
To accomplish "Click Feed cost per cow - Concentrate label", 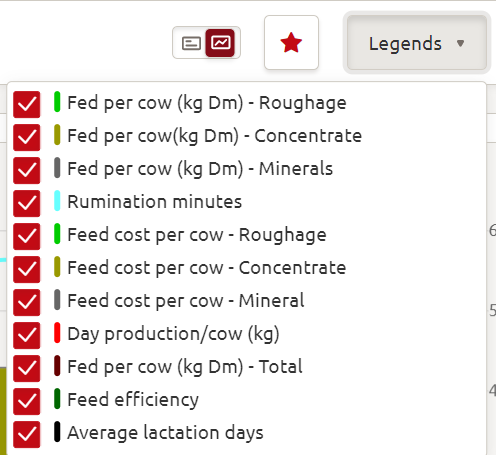I will 207,268.
